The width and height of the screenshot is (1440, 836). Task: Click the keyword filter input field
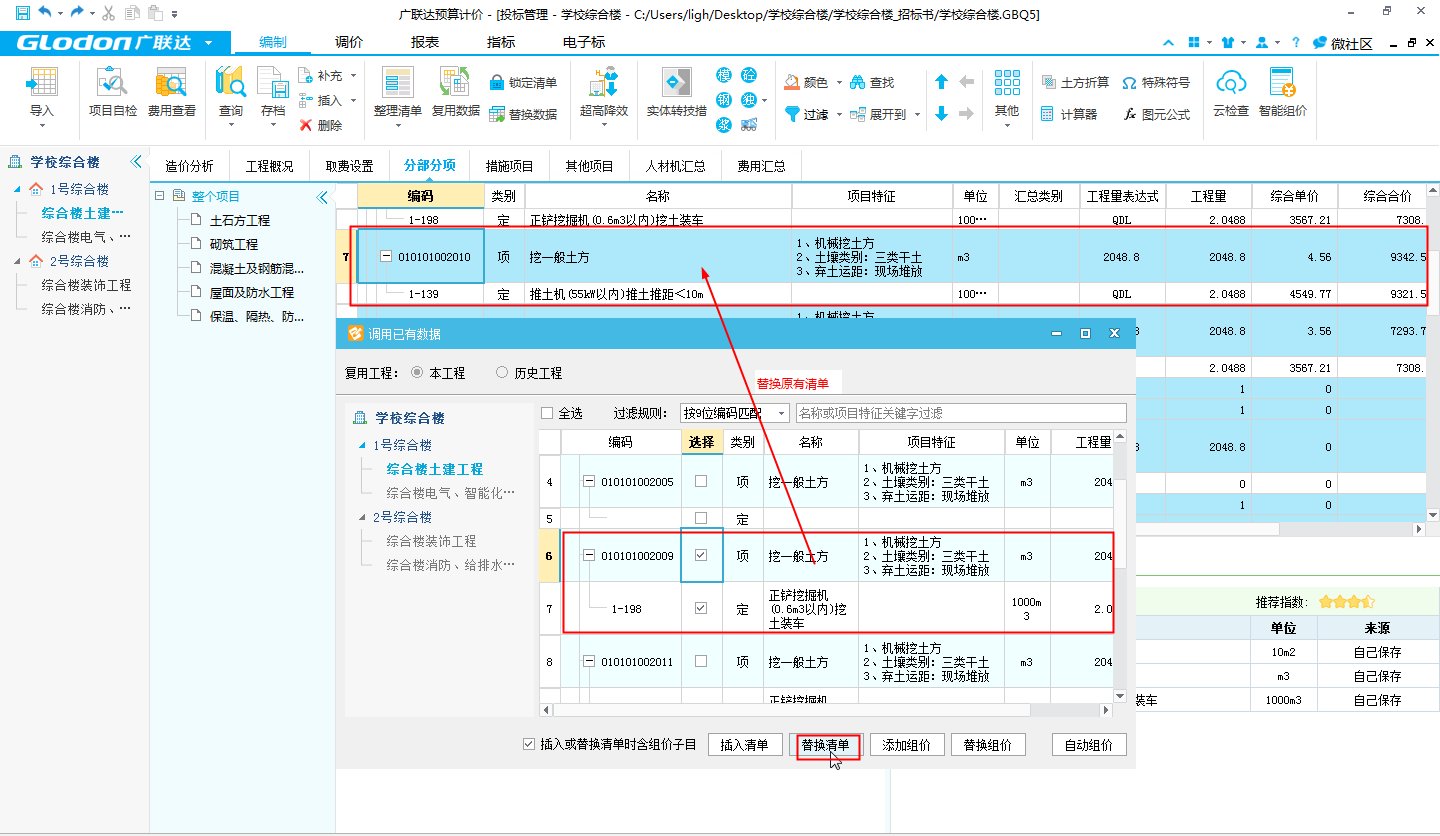point(960,413)
